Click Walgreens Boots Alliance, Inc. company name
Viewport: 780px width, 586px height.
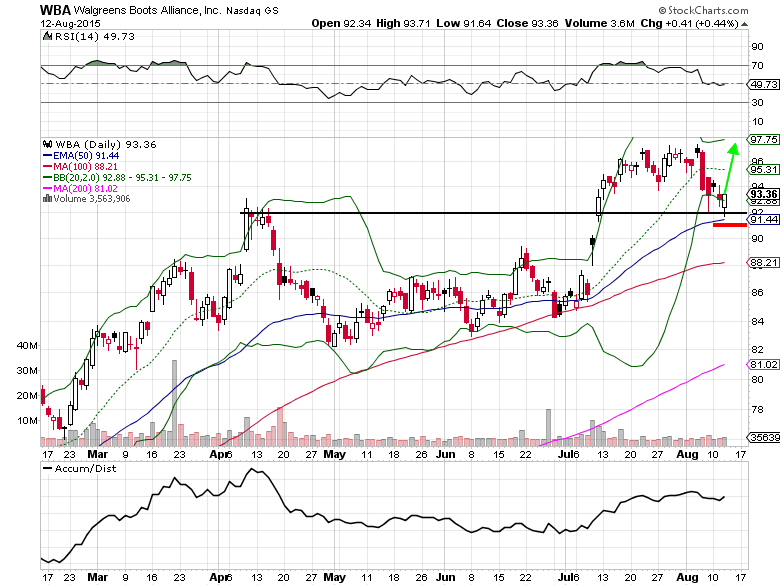[148, 9]
